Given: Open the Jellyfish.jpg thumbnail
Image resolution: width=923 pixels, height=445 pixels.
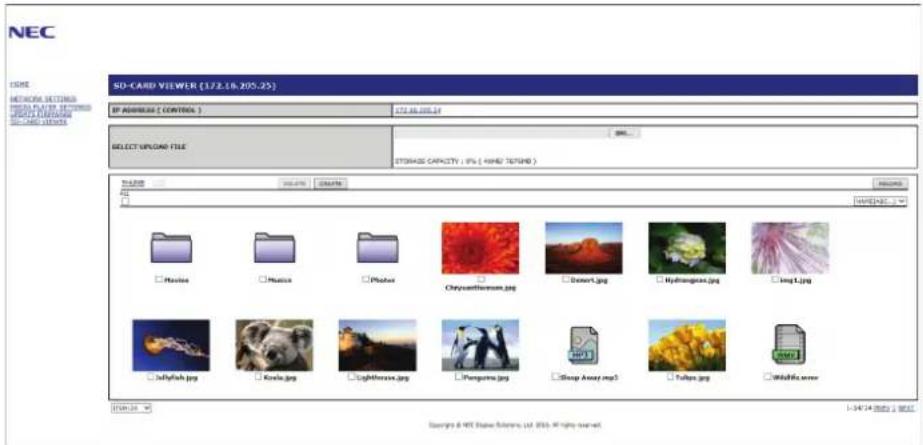Looking at the screenshot, I should click(x=171, y=345).
